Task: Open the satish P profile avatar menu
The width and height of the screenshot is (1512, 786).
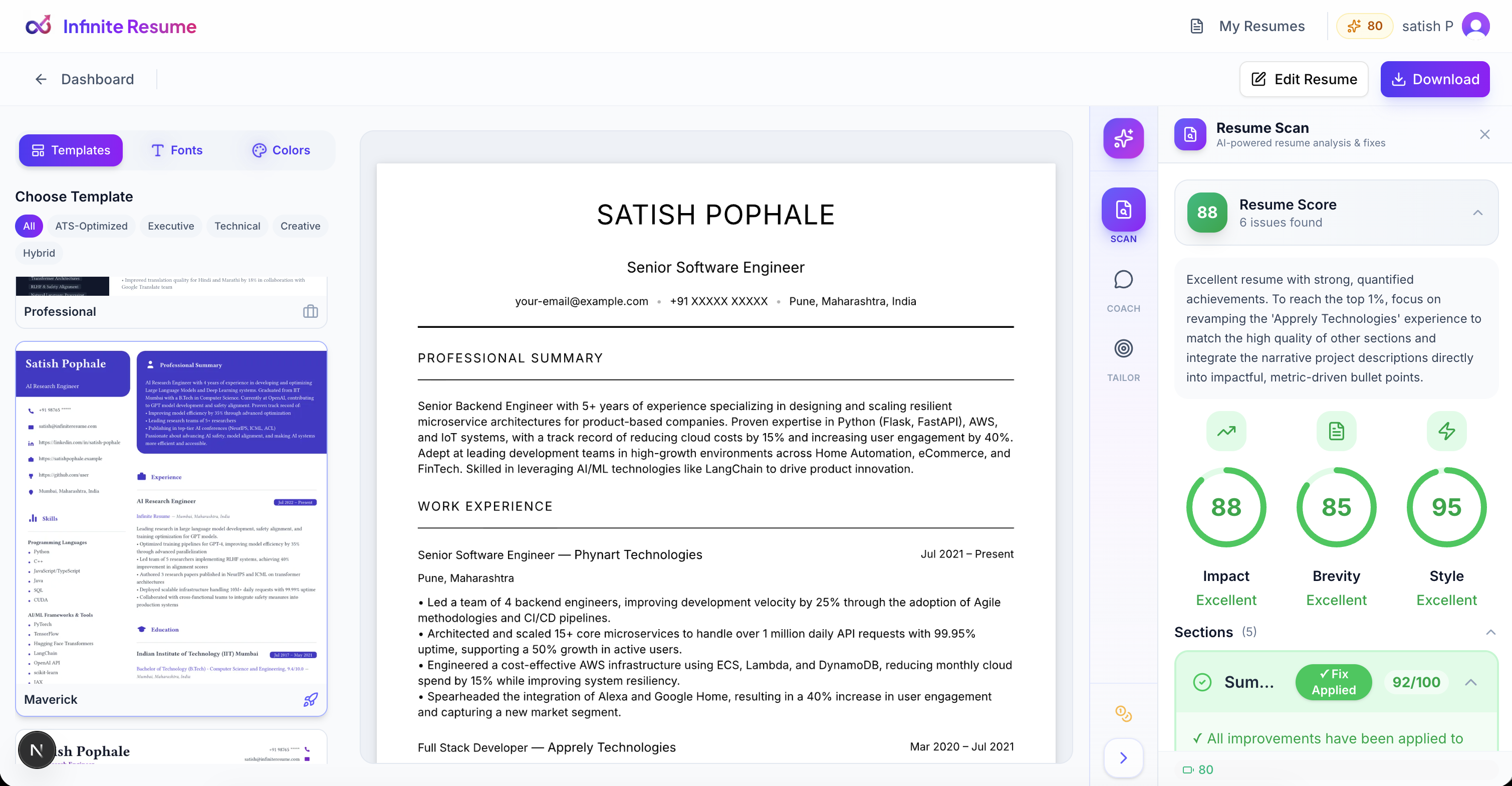Action: pyautogui.click(x=1477, y=26)
